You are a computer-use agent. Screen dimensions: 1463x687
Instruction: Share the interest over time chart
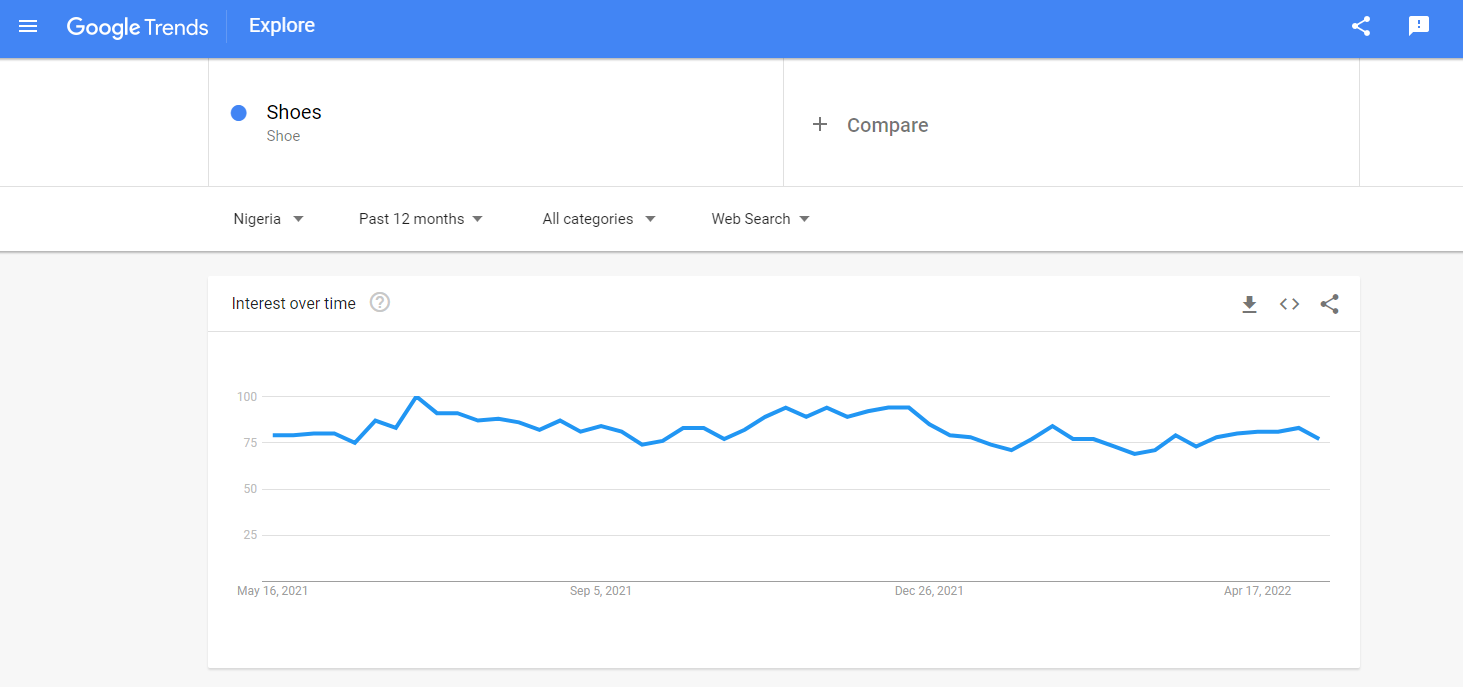(x=1329, y=304)
